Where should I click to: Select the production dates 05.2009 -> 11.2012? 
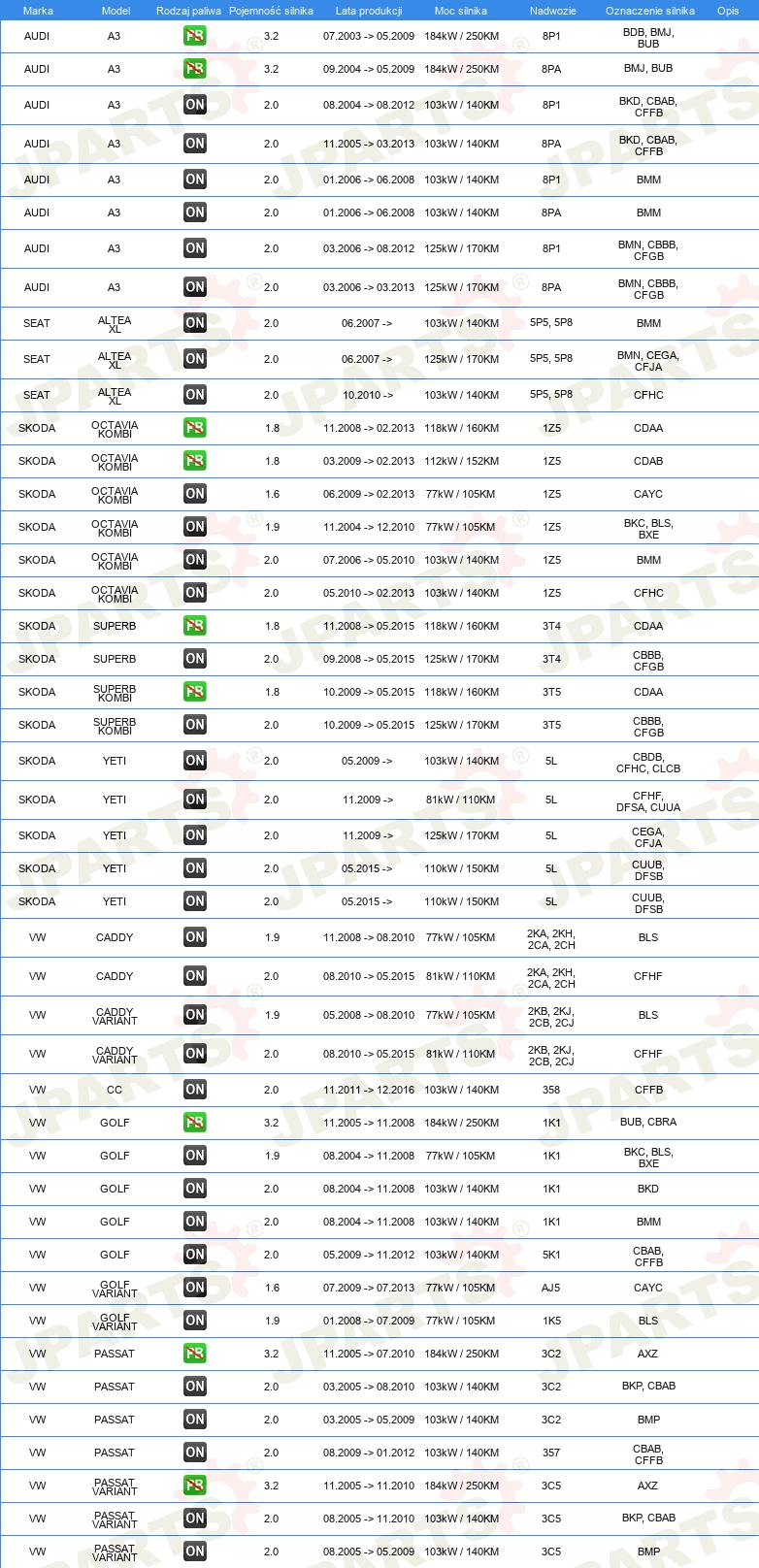point(369,1255)
